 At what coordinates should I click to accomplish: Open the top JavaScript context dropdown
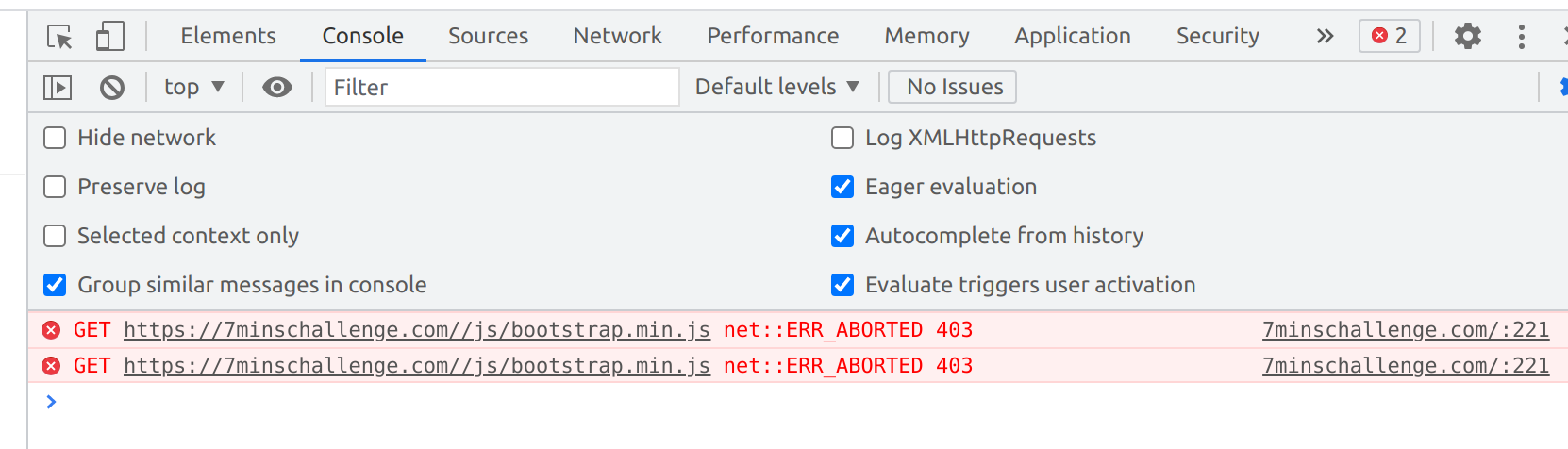pos(193,88)
